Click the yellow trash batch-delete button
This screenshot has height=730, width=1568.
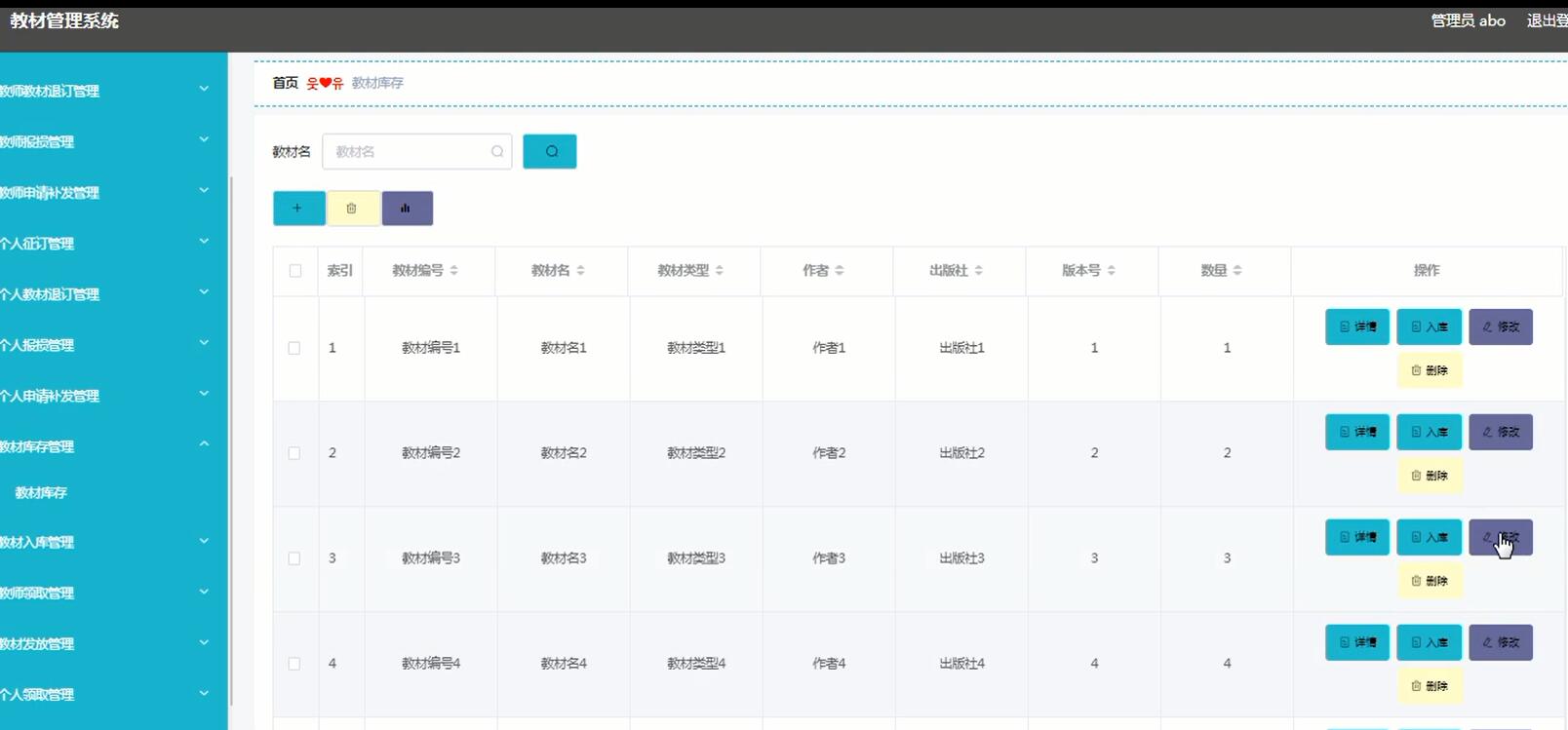tap(352, 208)
